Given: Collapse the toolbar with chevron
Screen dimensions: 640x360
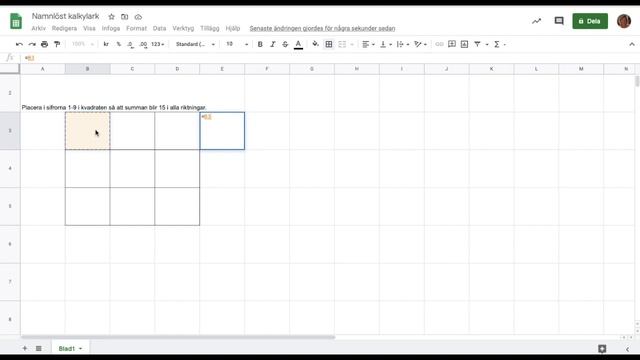Looking at the screenshot, I should (x=632, y=44).
